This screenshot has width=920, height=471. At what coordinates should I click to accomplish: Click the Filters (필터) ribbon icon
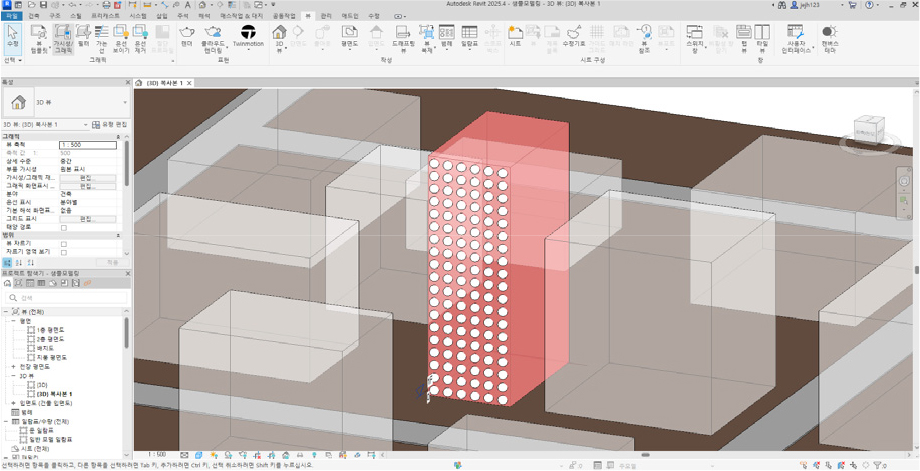[x=83, y=35]
